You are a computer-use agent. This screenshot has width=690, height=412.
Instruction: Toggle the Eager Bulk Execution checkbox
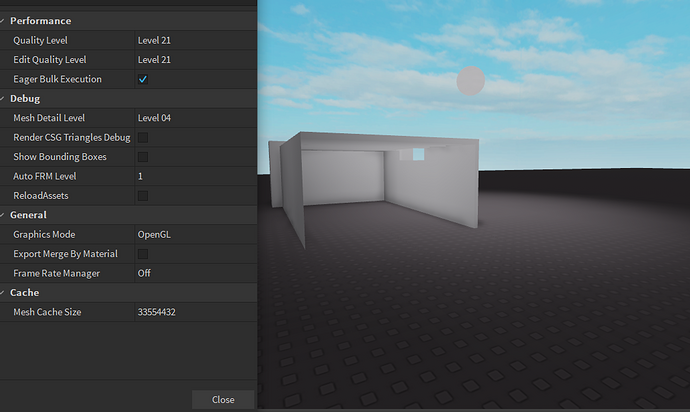point(143,79)
